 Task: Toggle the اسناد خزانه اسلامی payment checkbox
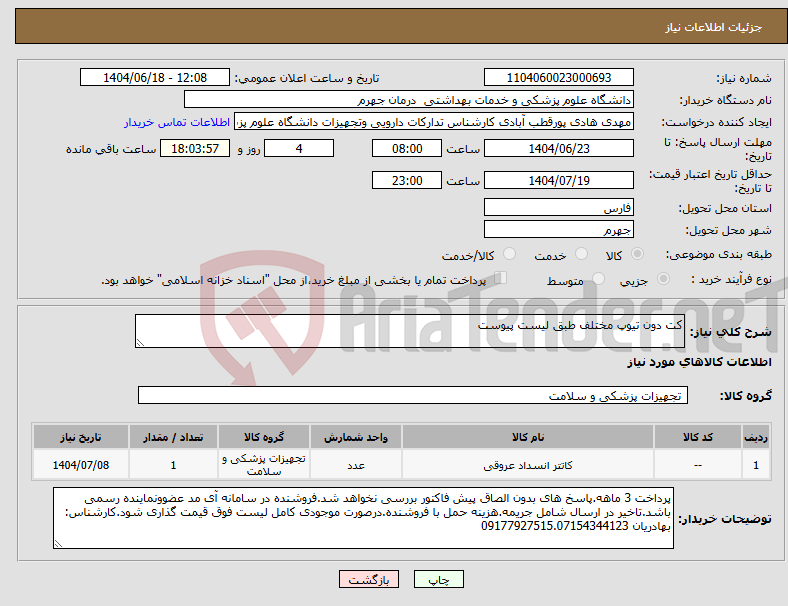pos(500,278)
